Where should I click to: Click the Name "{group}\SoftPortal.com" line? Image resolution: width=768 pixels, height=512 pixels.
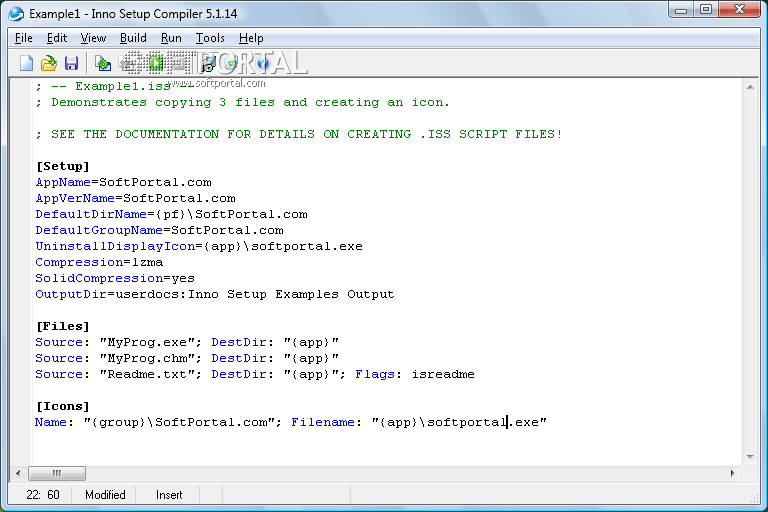291,422
